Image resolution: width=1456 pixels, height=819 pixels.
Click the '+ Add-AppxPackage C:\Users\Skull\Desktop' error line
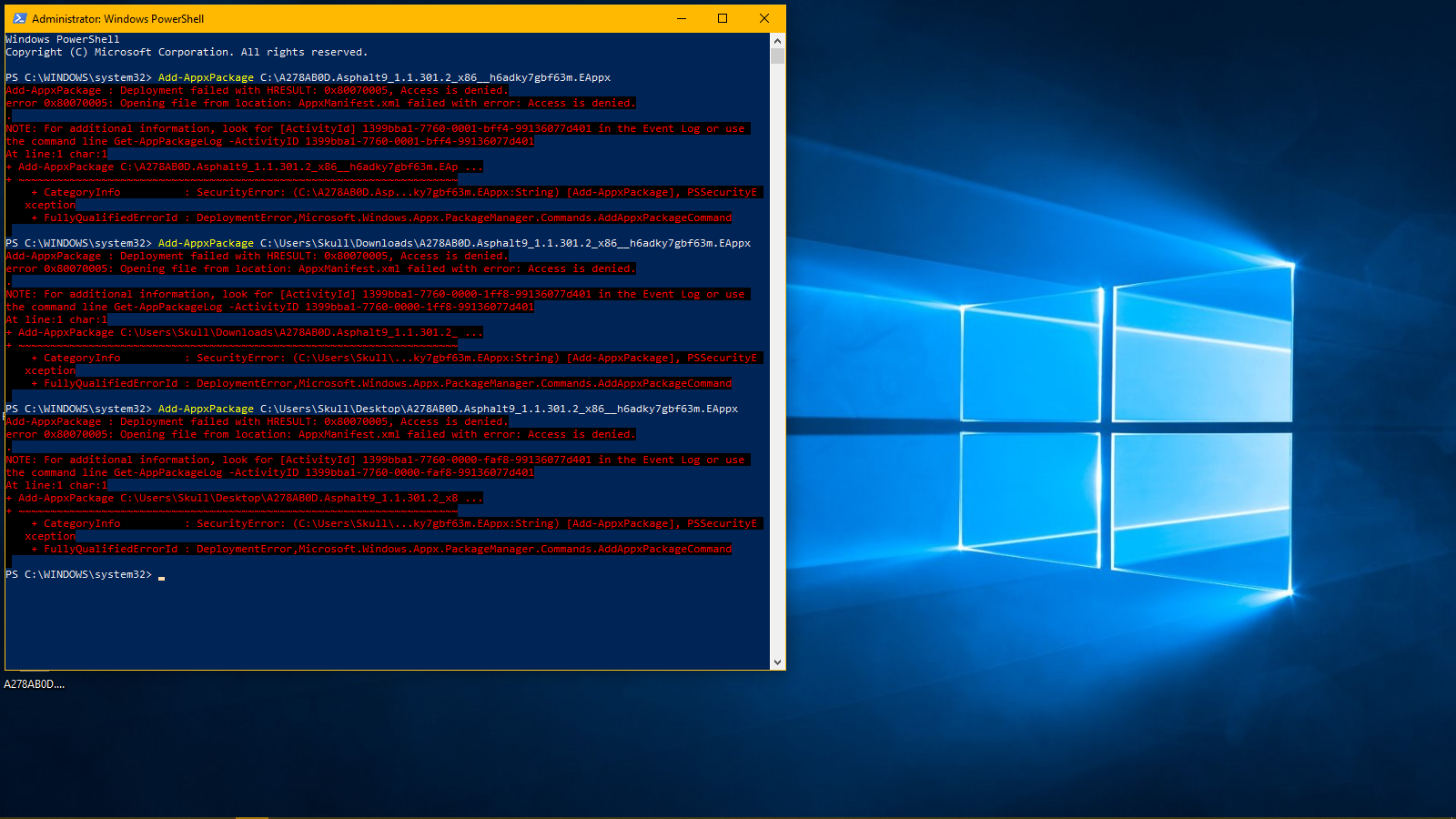[x=244, y=498]
